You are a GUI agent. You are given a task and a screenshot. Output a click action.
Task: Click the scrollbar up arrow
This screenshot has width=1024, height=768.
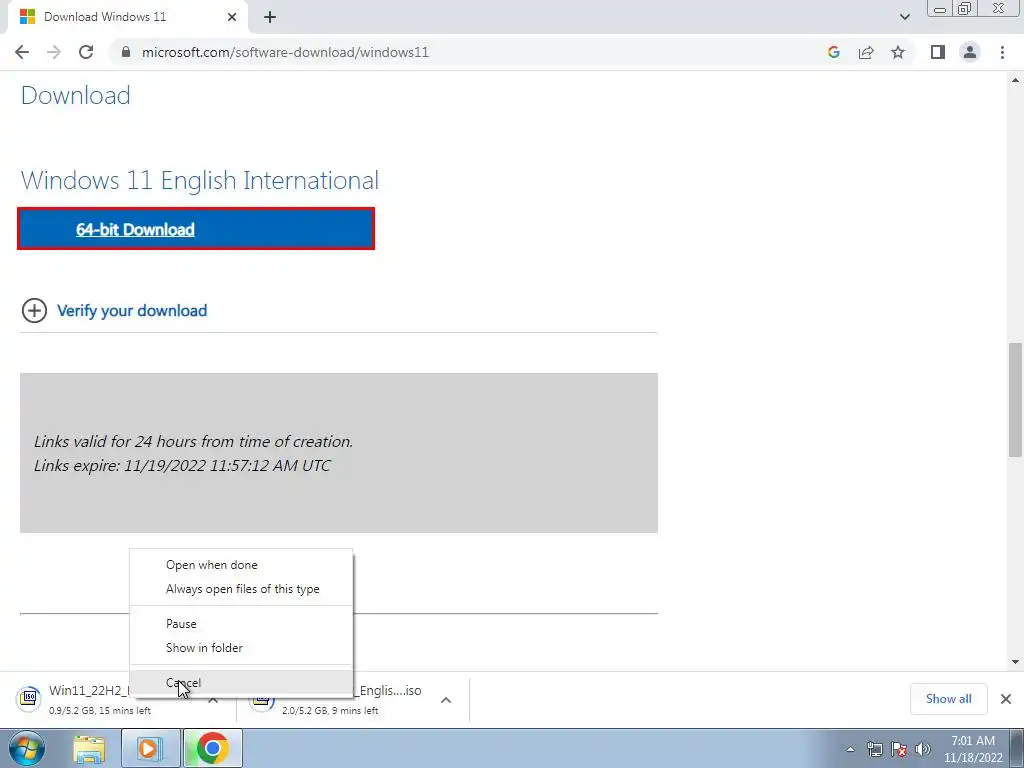[1015, 80]
